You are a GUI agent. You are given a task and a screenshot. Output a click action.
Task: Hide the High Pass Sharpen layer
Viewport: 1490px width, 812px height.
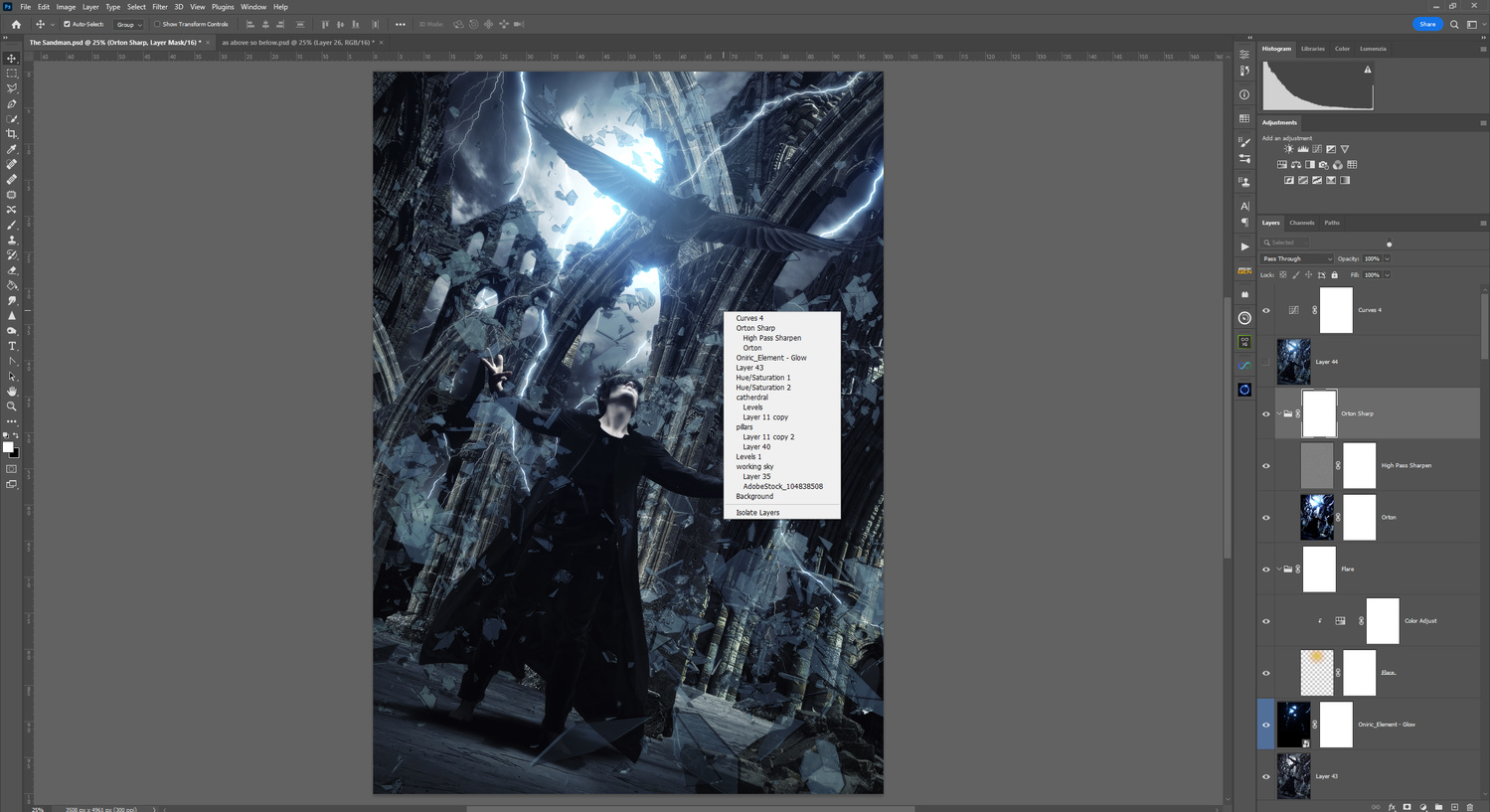click(1266, 465)
